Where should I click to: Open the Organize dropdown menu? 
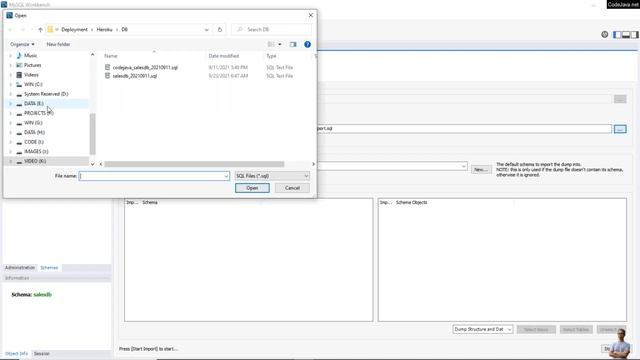22,44
